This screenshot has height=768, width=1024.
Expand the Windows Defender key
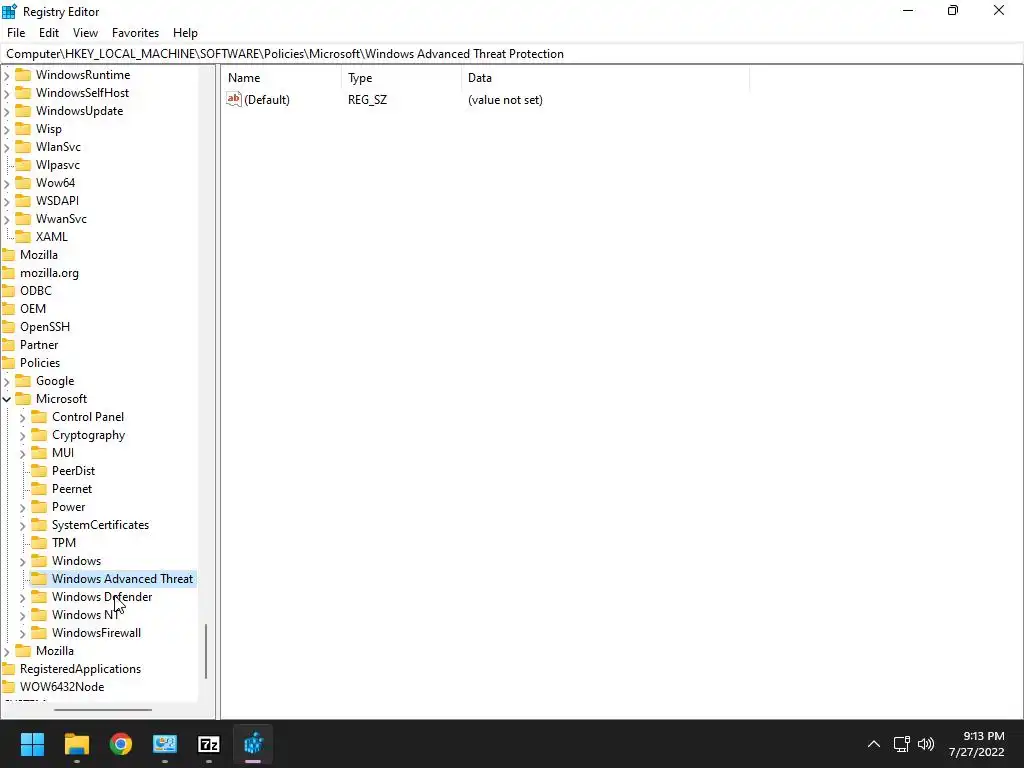point(23,597)
